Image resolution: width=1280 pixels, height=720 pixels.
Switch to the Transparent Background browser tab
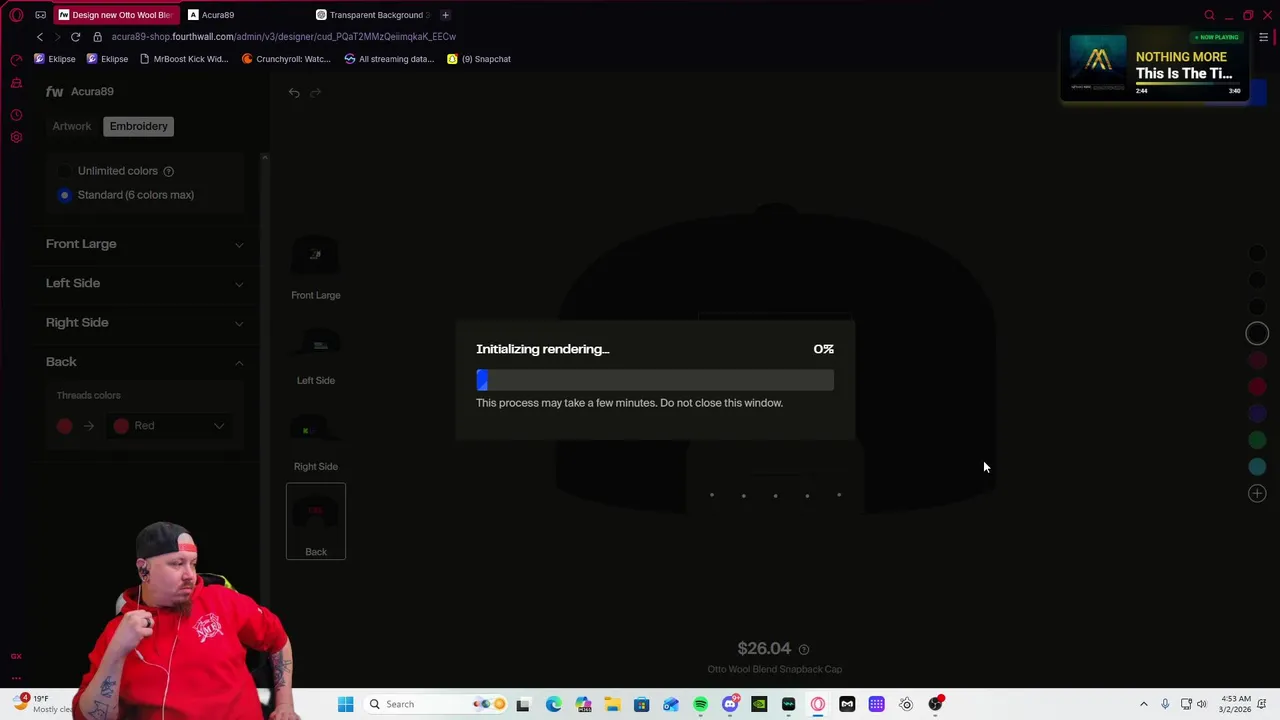tap(375, 15)
